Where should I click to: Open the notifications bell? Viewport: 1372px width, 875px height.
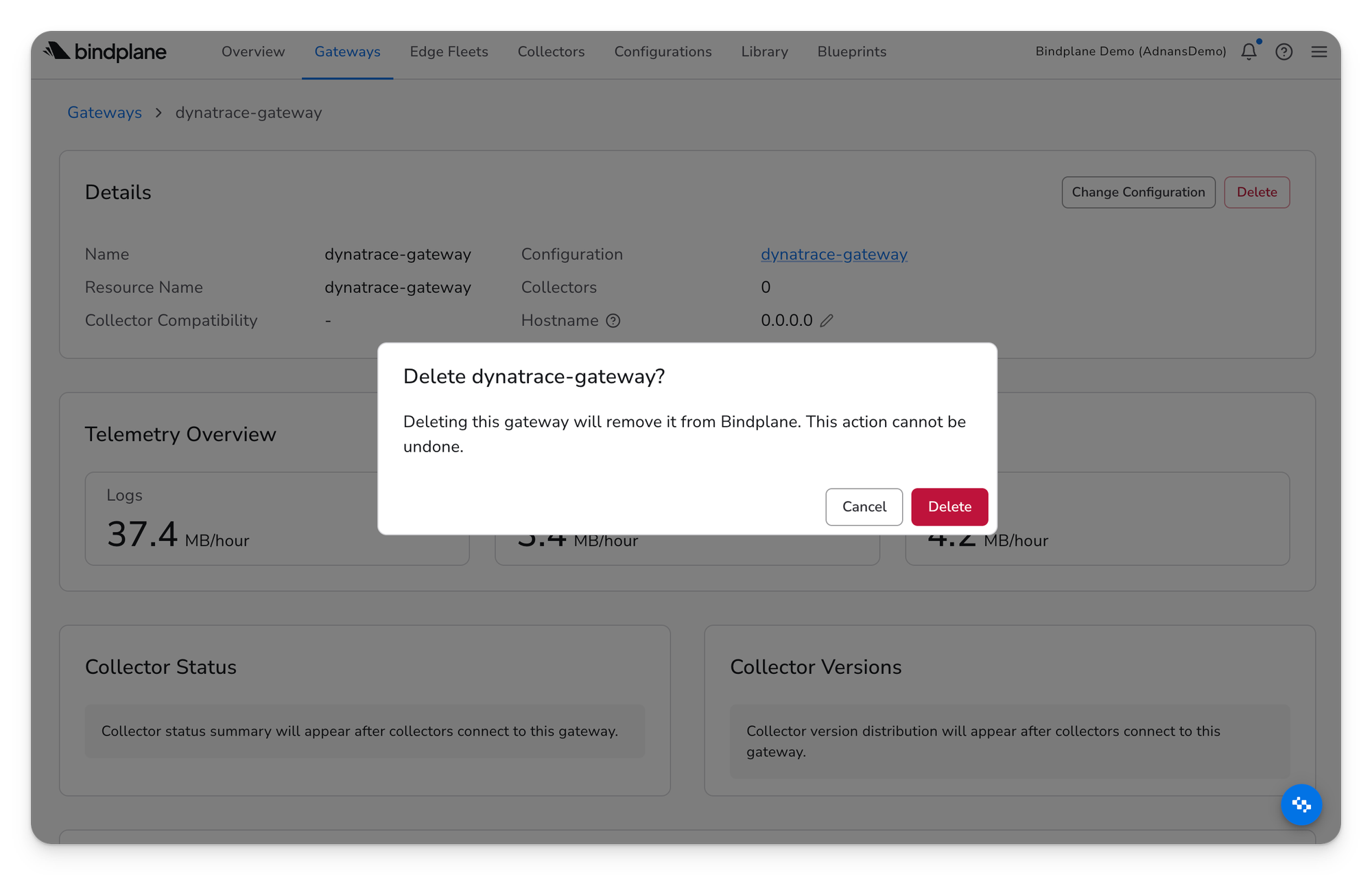click(x=1249, y=51)
